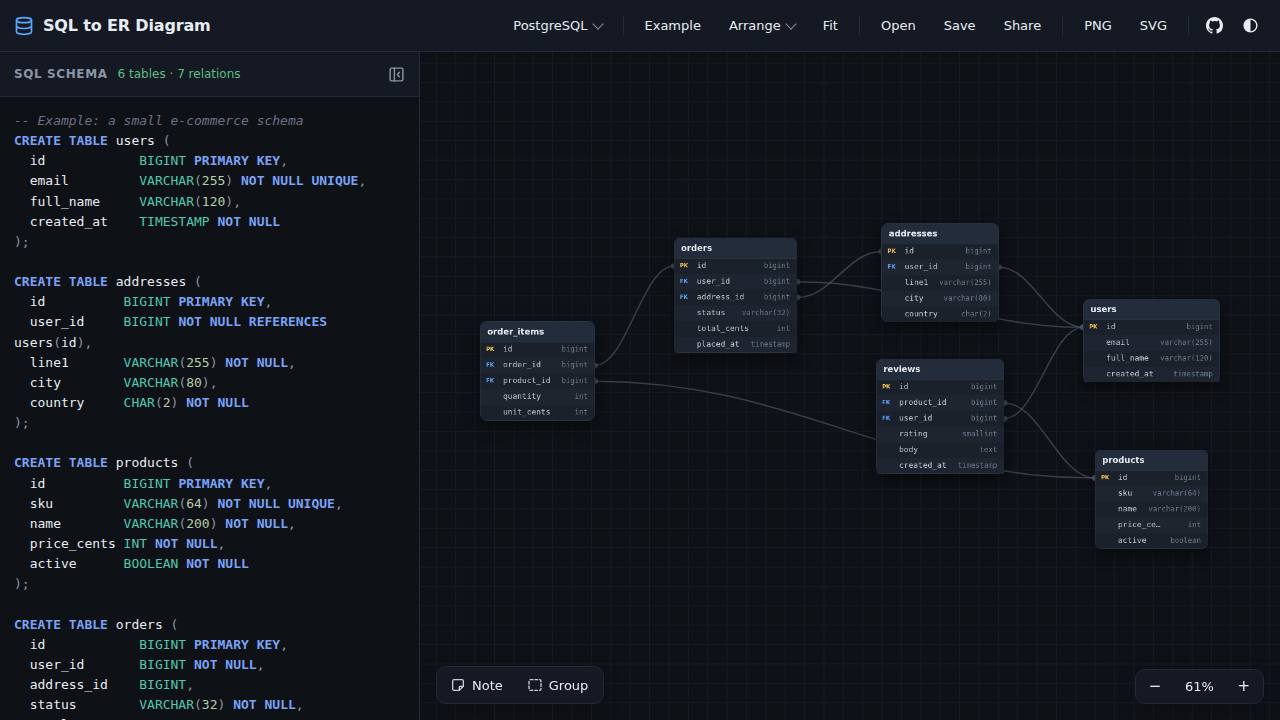Open the PostgreSQL dialect dropdown
The height and width of the screenshot is (720, 1280).
coord(558,26)
